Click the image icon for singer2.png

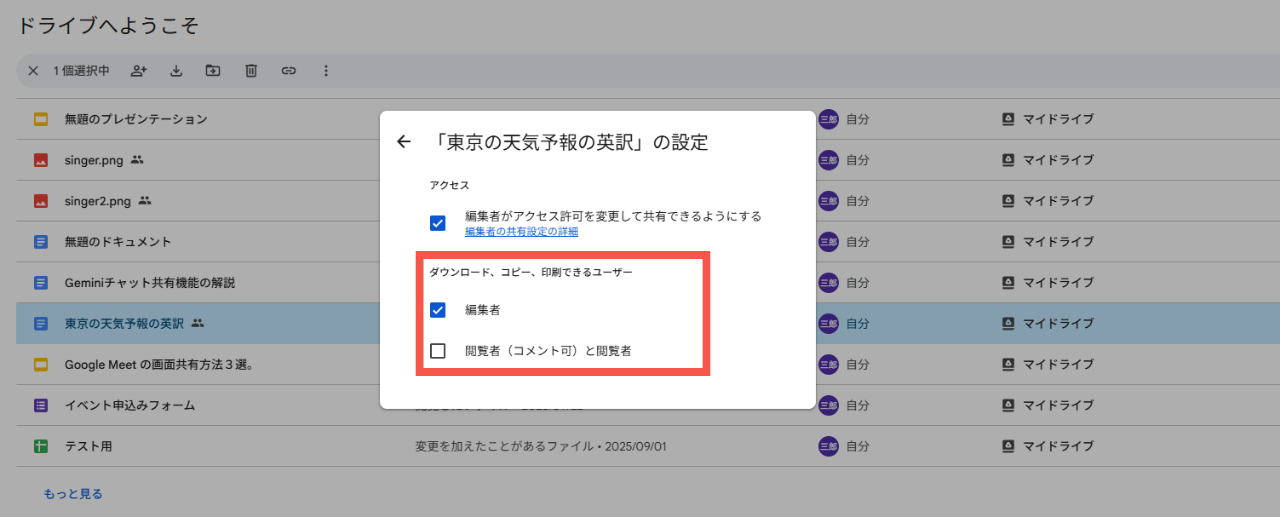(41, 201)
